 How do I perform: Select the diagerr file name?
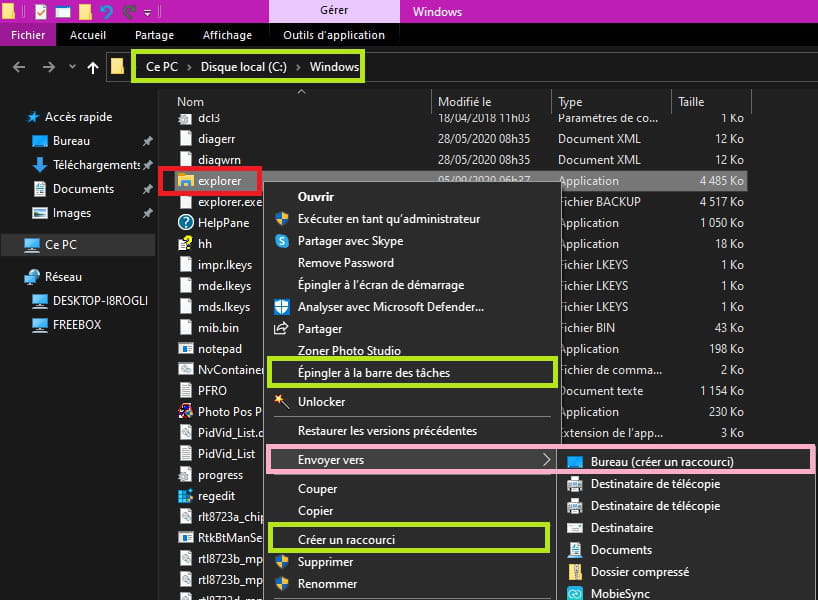click(x=216, y=139)
